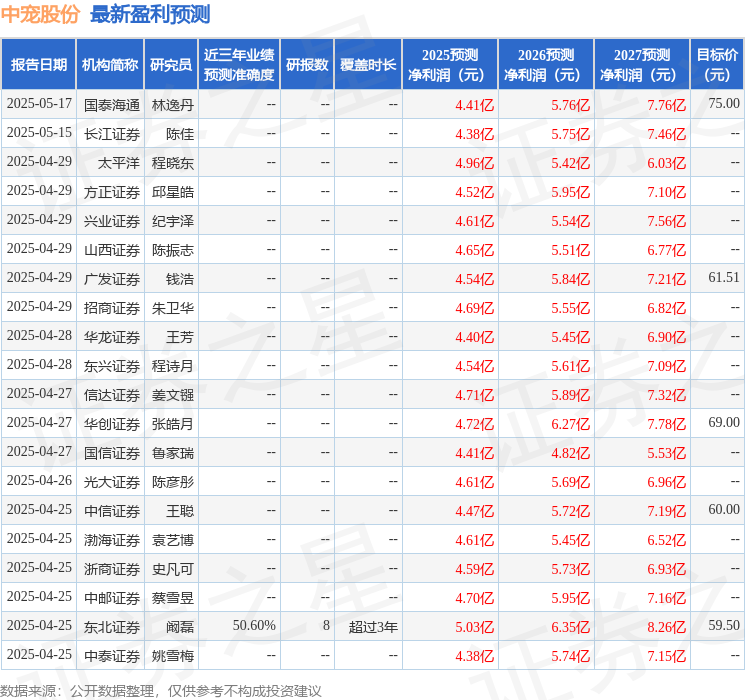Screen dimensions: 745x700
Task: Click the 招商证券 institution cell
Action: (x=112, y=308)
